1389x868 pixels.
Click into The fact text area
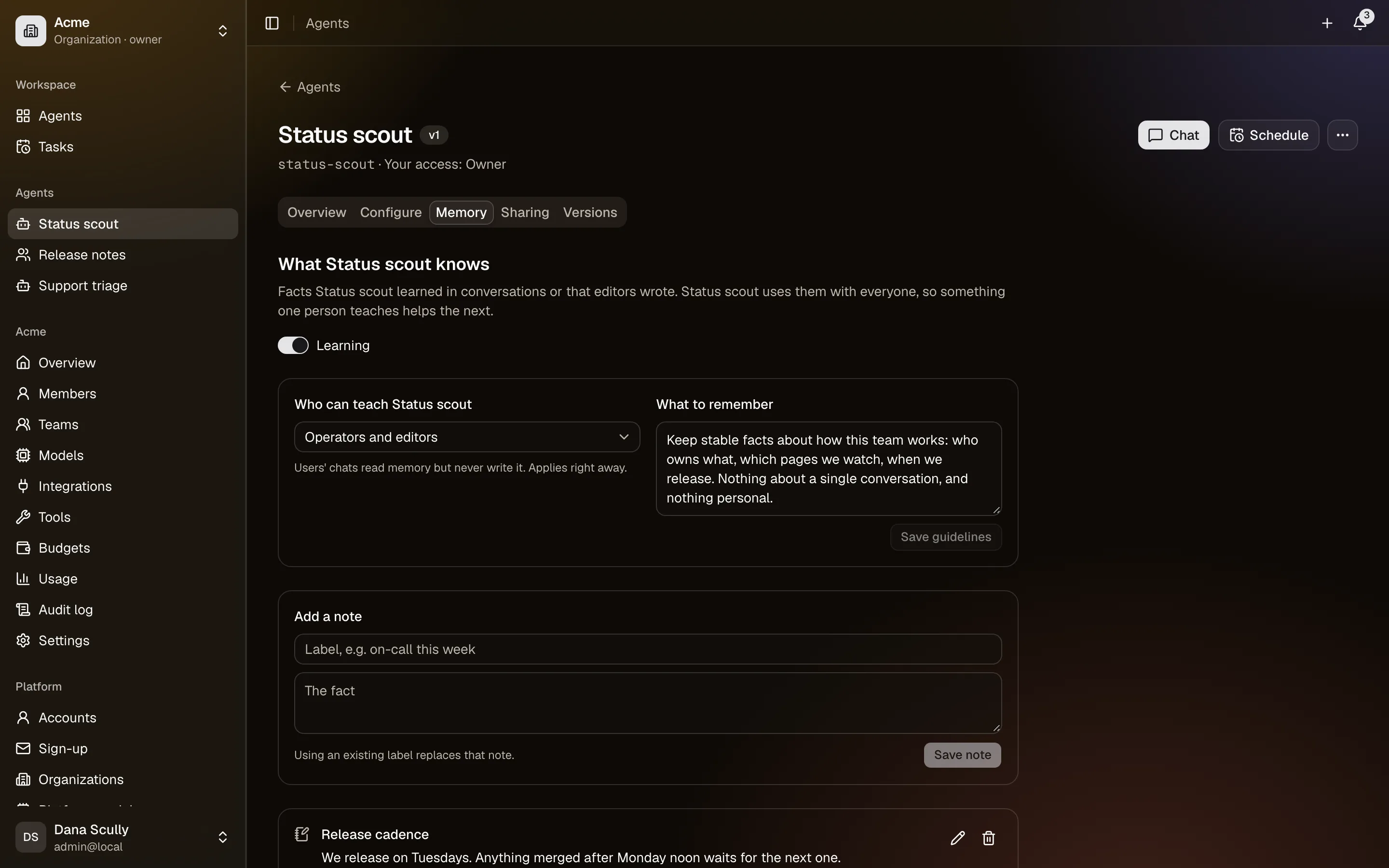(647, 703)
